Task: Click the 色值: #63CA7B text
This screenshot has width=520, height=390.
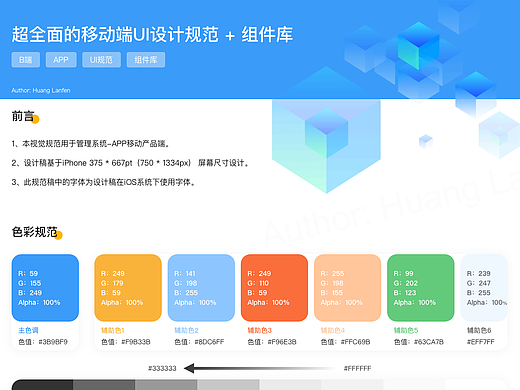Action: (419, 342)
